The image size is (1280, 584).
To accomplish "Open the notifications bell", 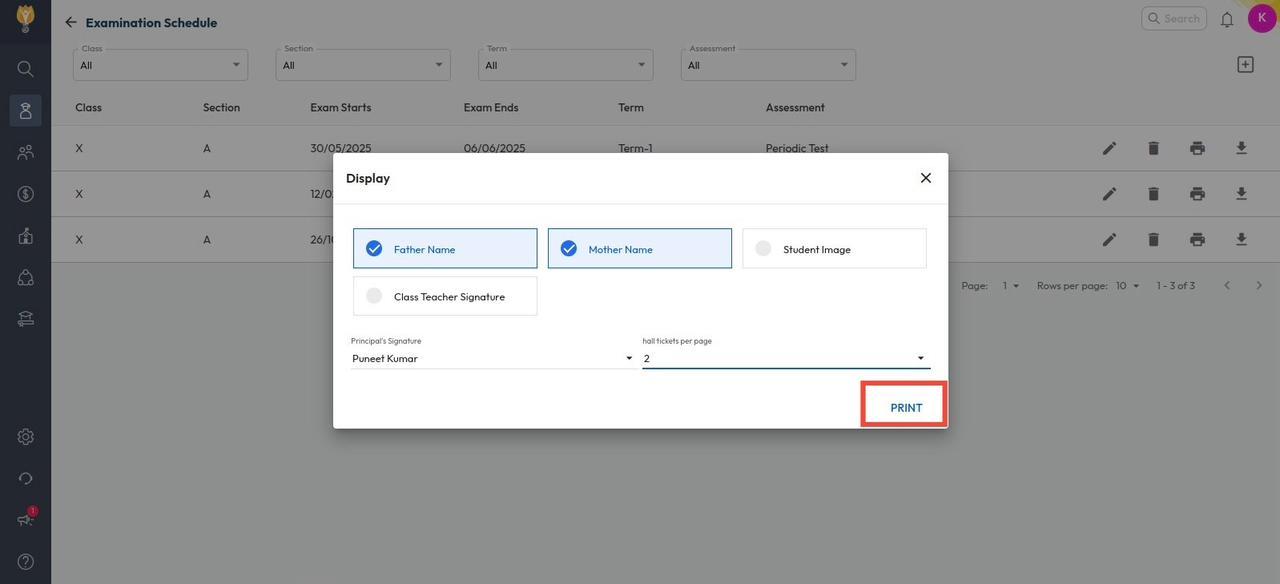I will 1227,19.
